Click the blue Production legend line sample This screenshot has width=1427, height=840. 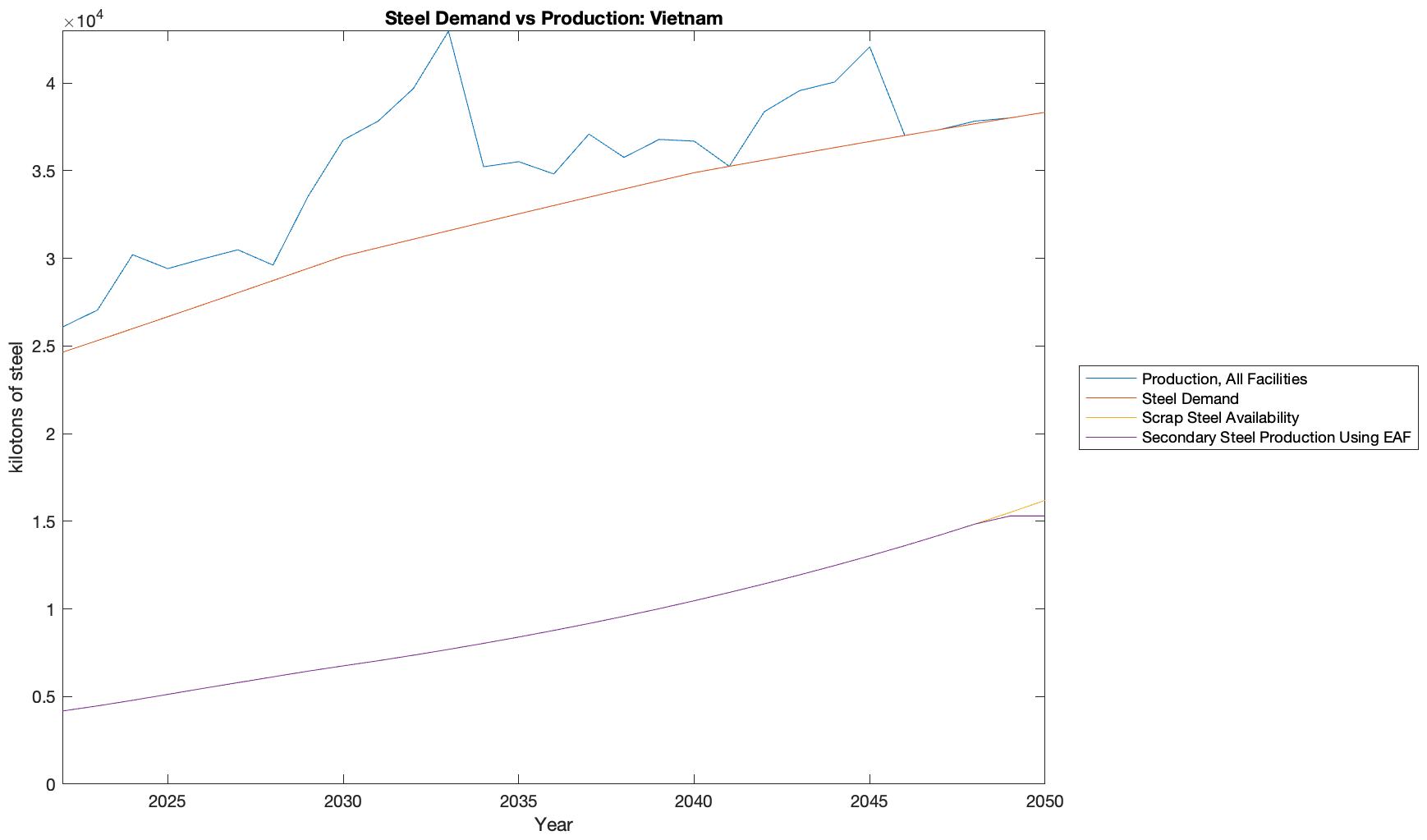point(1111,379)
